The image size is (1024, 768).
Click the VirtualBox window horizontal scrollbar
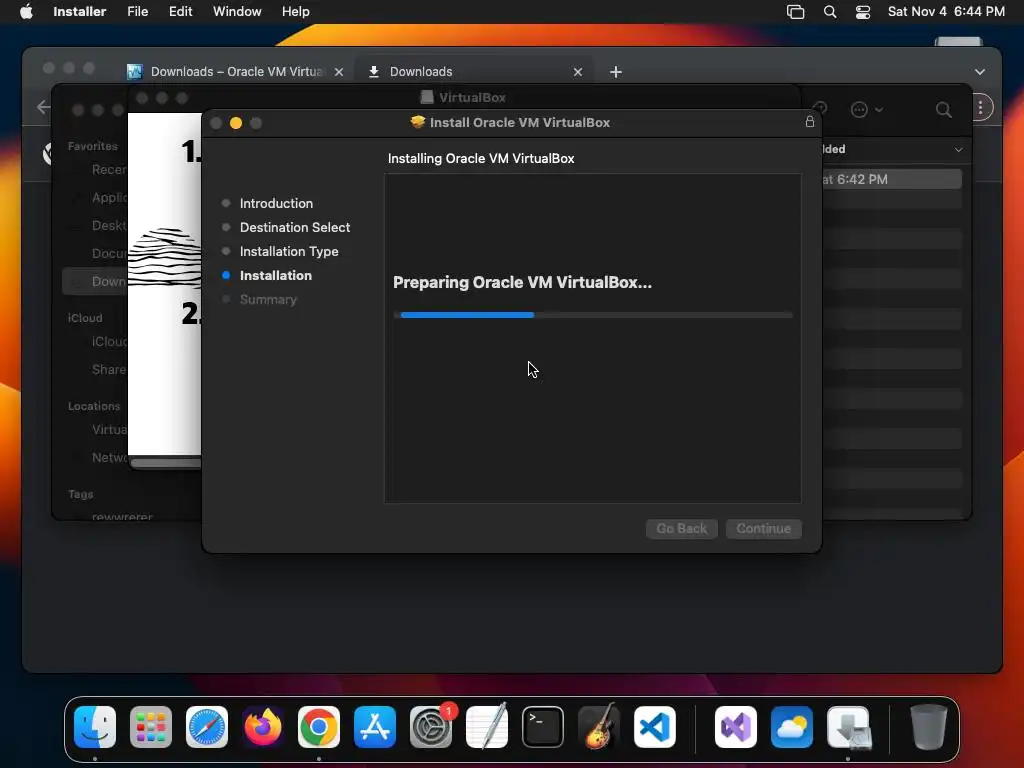point(166,462)
